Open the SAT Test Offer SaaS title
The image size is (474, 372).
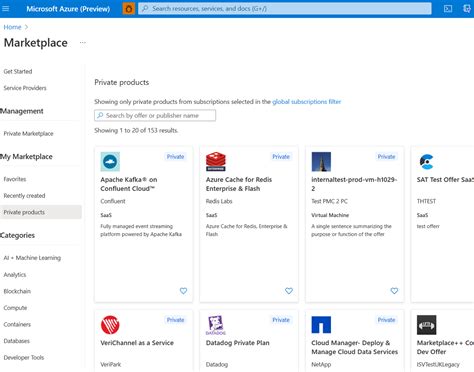point(445,179)
